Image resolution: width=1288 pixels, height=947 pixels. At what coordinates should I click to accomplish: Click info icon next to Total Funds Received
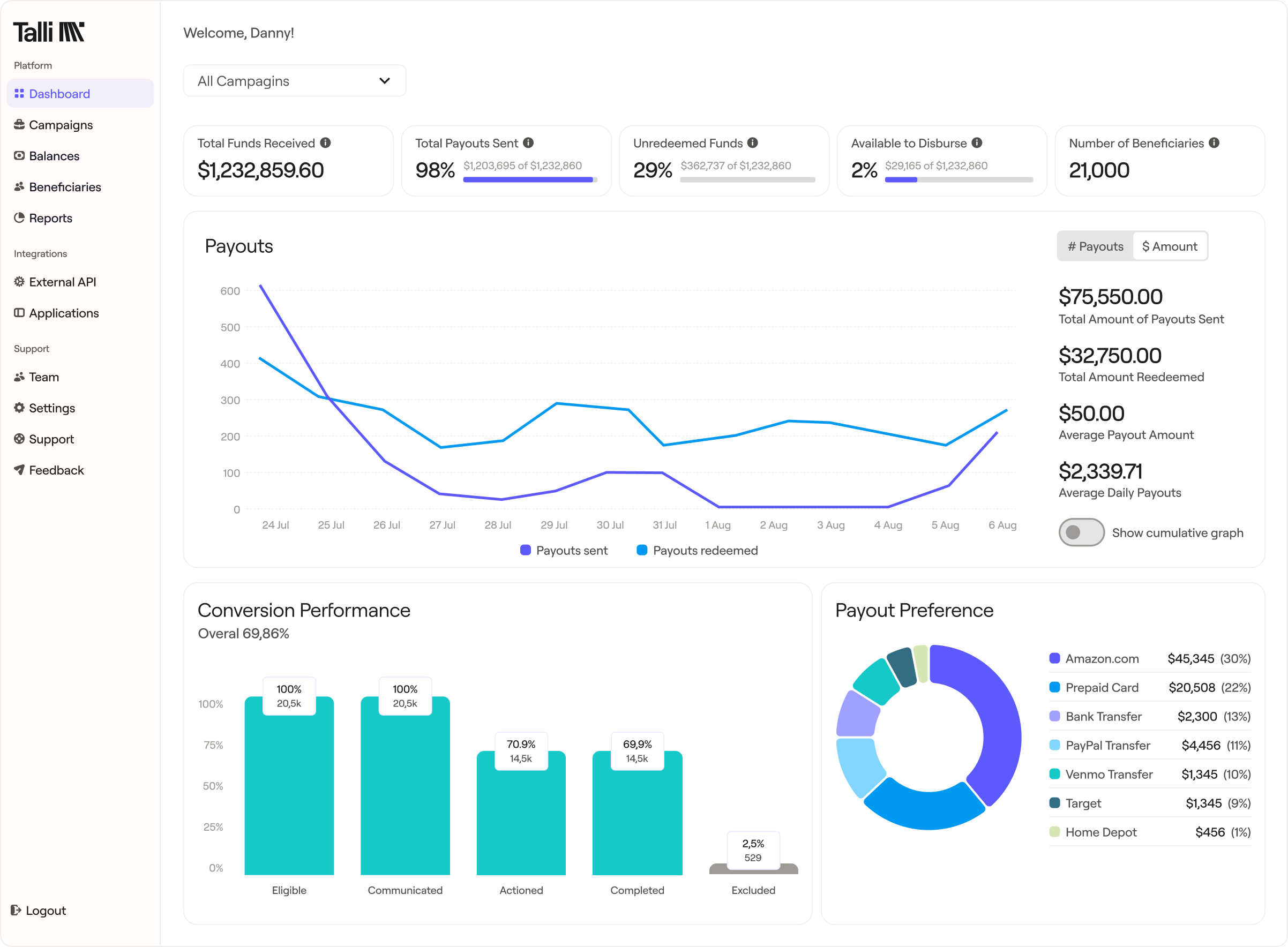click(325, 142)
